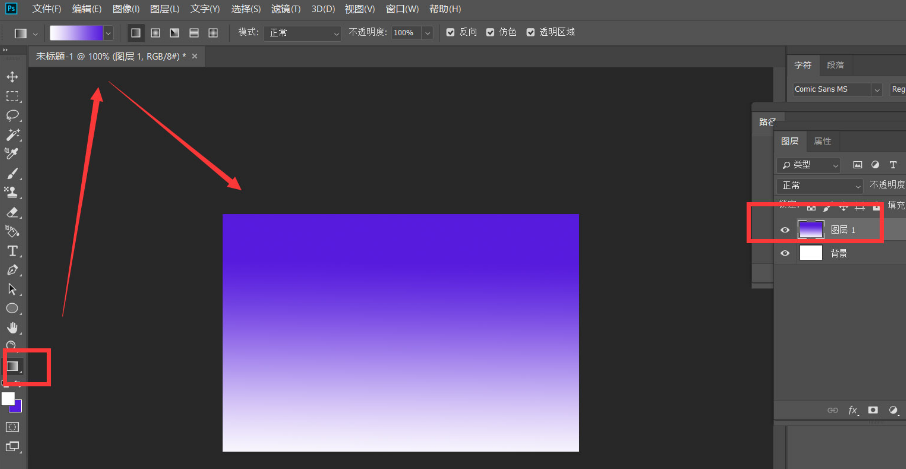Viewport: 906px width, 469px height.
Task: Select the Hand tool
Action: (13, 327)
